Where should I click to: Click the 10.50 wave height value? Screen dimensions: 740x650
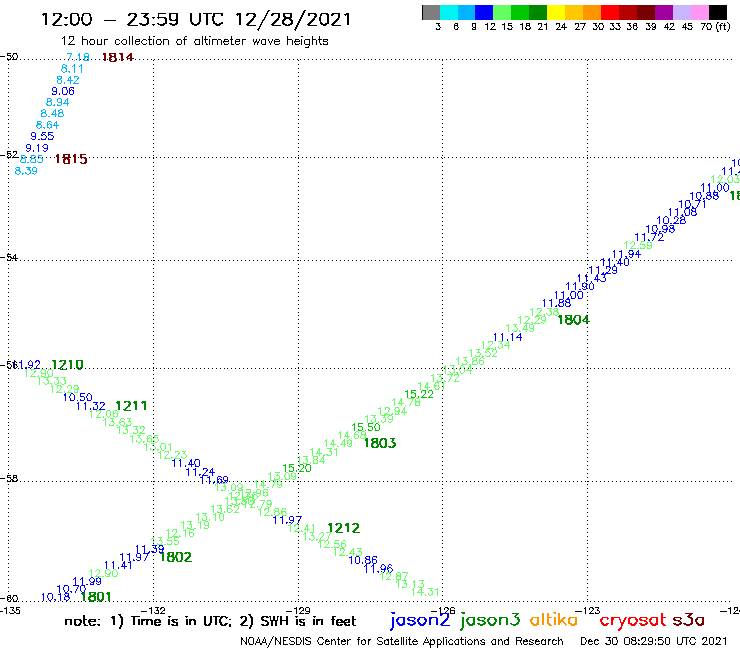pyautogui.click(x=78, y=397)
